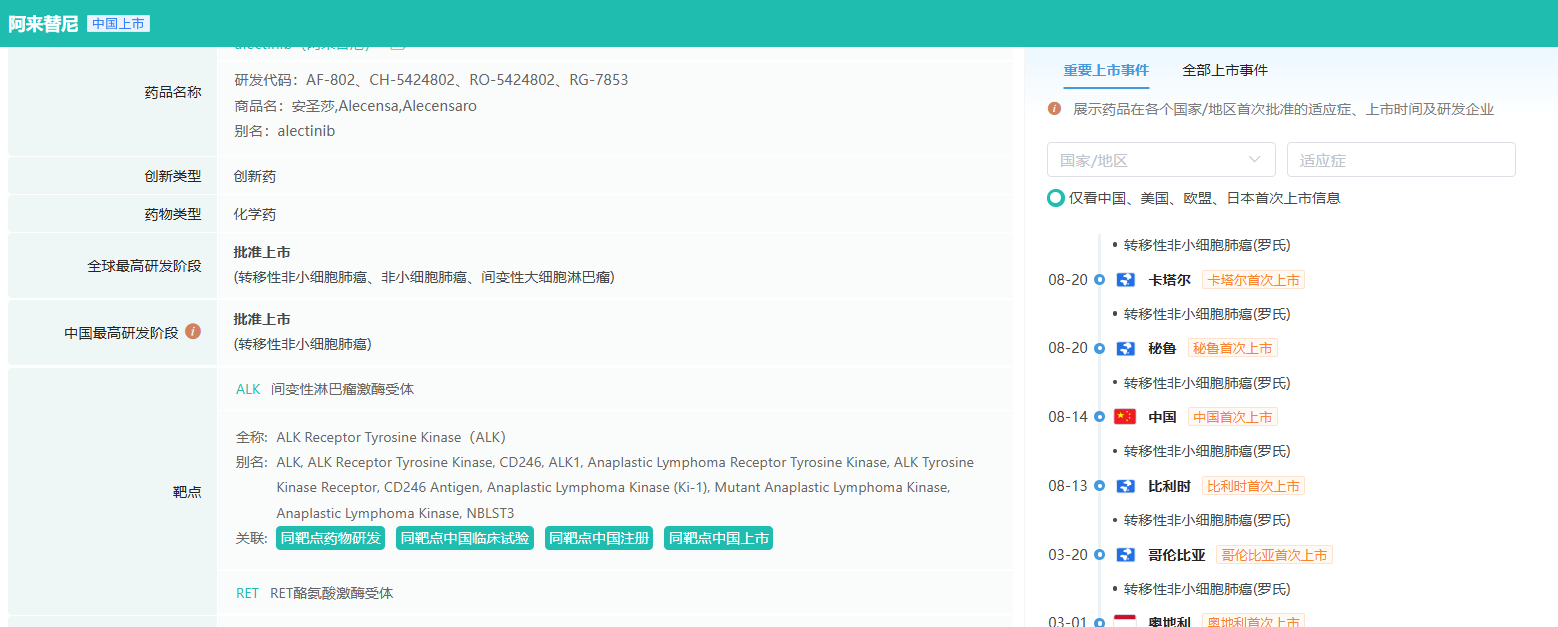Click the 比利时首次上市 tag
The width and height of the screenshot is (1558, 627).
coord(1254,486)
